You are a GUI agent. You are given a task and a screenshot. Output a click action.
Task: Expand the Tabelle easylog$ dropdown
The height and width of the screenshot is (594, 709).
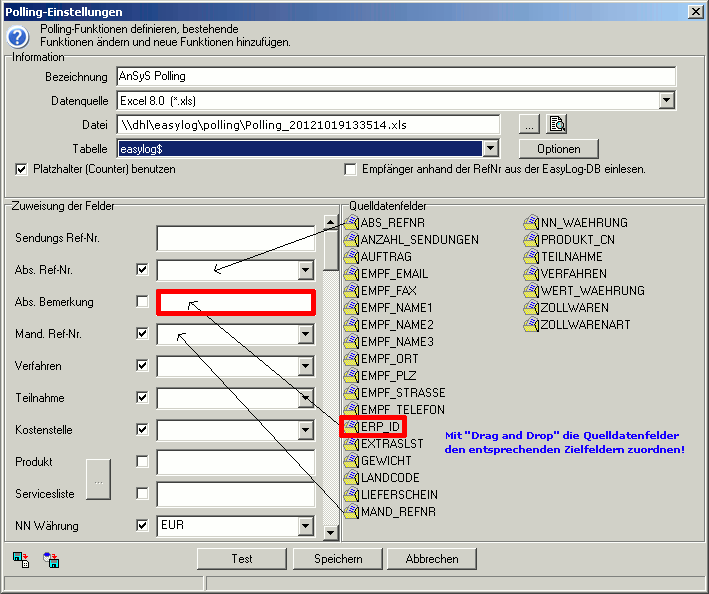point(490,148)
